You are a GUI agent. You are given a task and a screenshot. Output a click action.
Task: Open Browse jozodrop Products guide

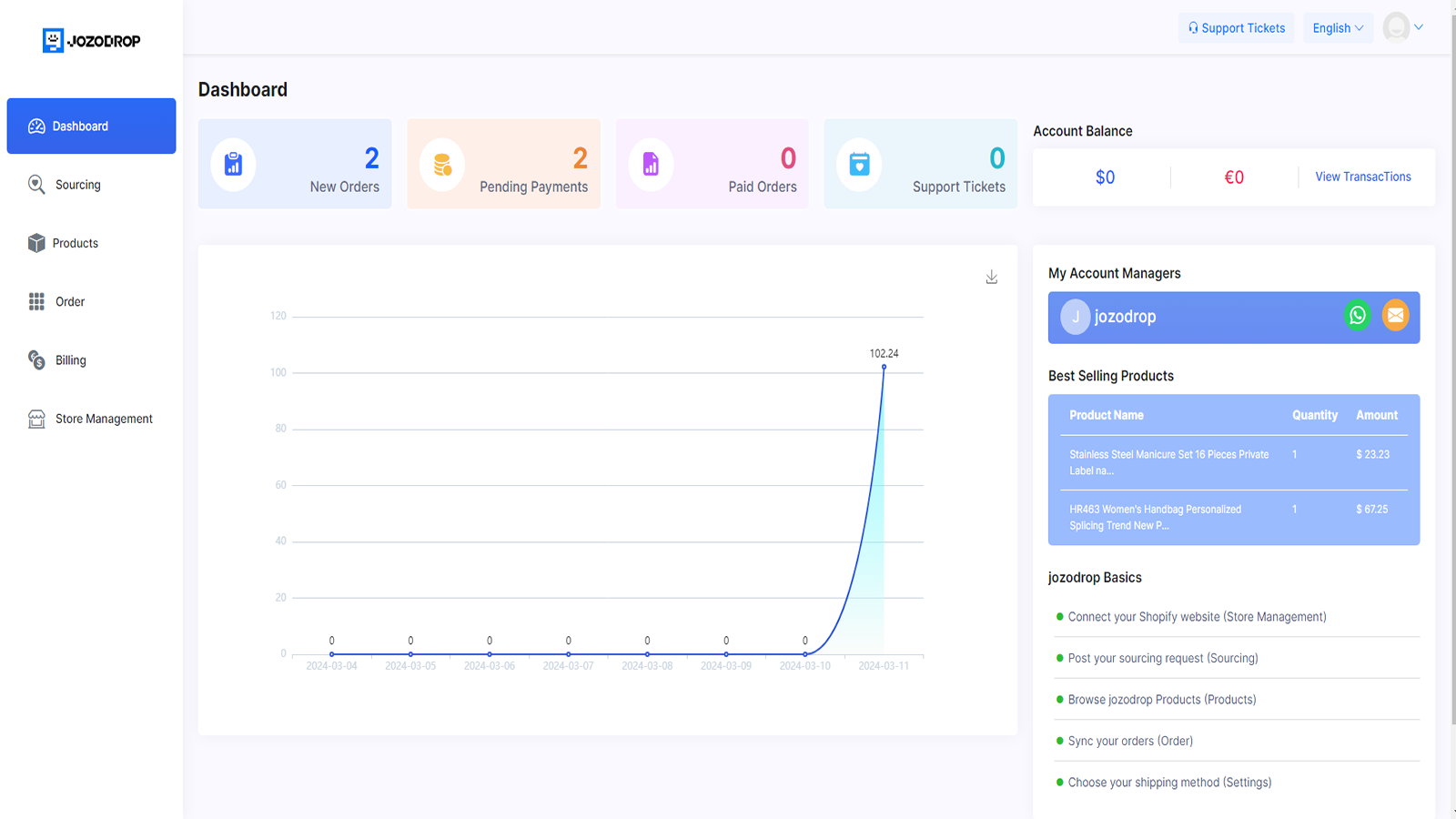1162,700
